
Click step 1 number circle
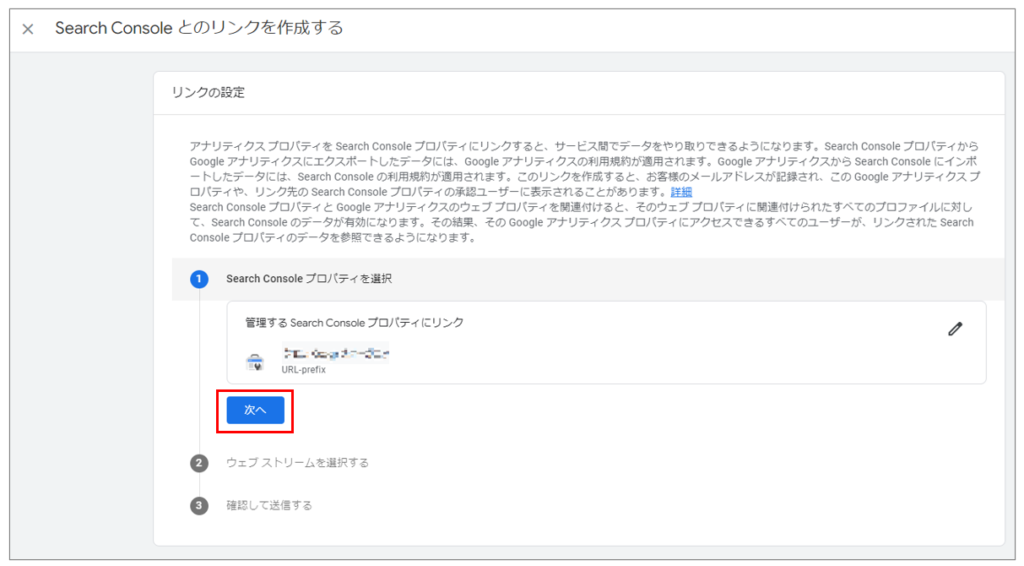[199, 279]
